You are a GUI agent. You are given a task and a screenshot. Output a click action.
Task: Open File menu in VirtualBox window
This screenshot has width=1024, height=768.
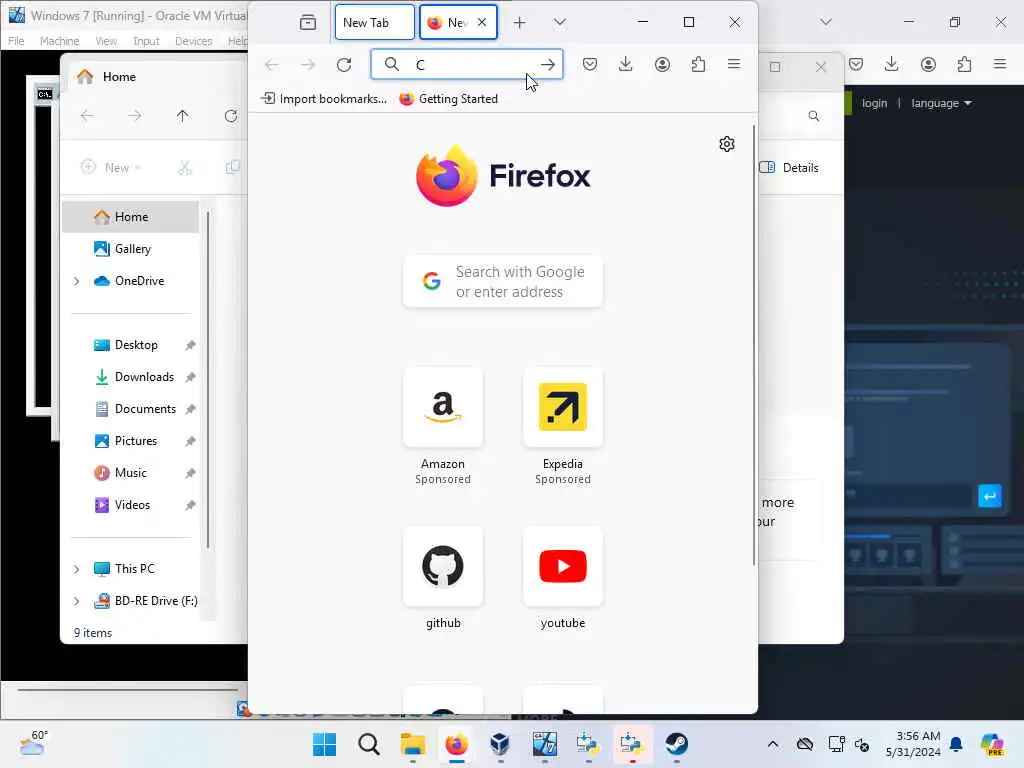[x=16, y=41]
